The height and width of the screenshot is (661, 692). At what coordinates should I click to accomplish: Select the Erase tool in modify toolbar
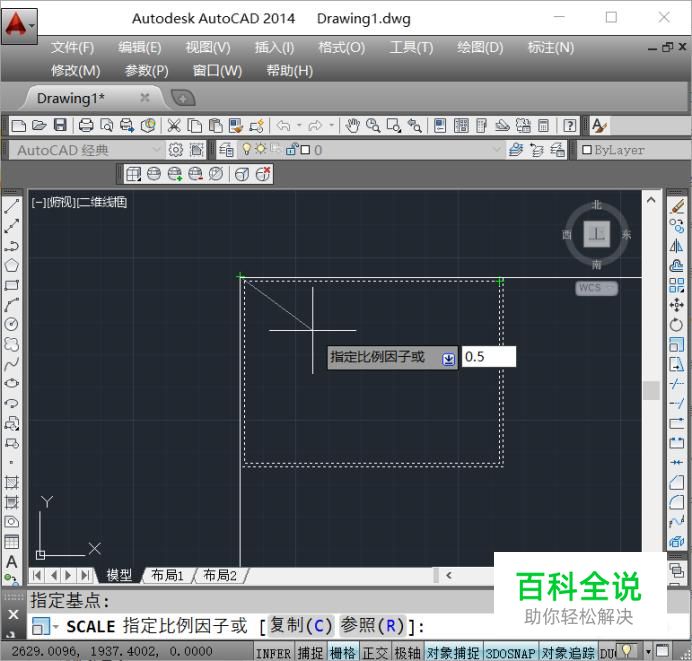(676, 207)
